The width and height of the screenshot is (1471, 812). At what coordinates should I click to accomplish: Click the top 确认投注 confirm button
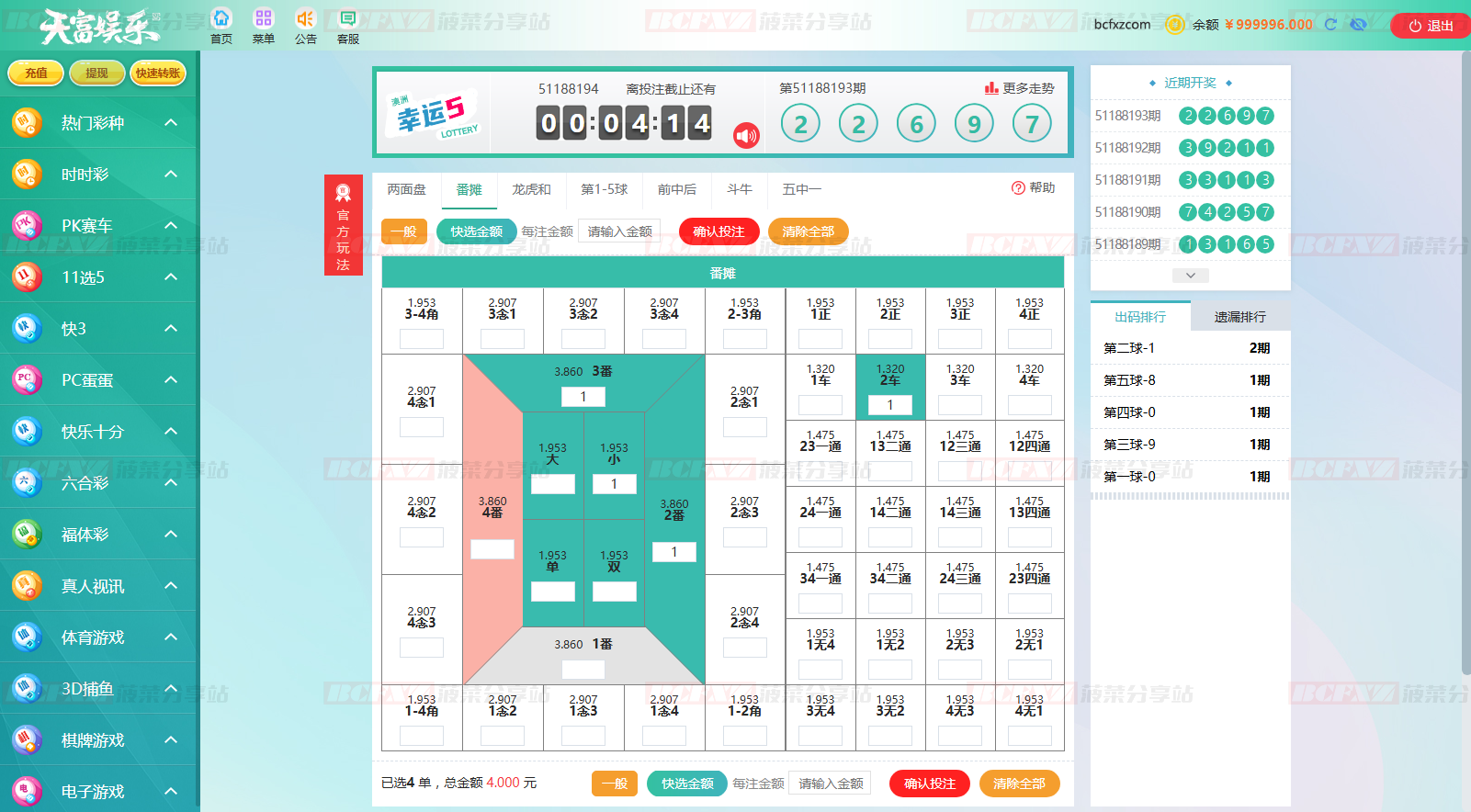coord(719,231)
